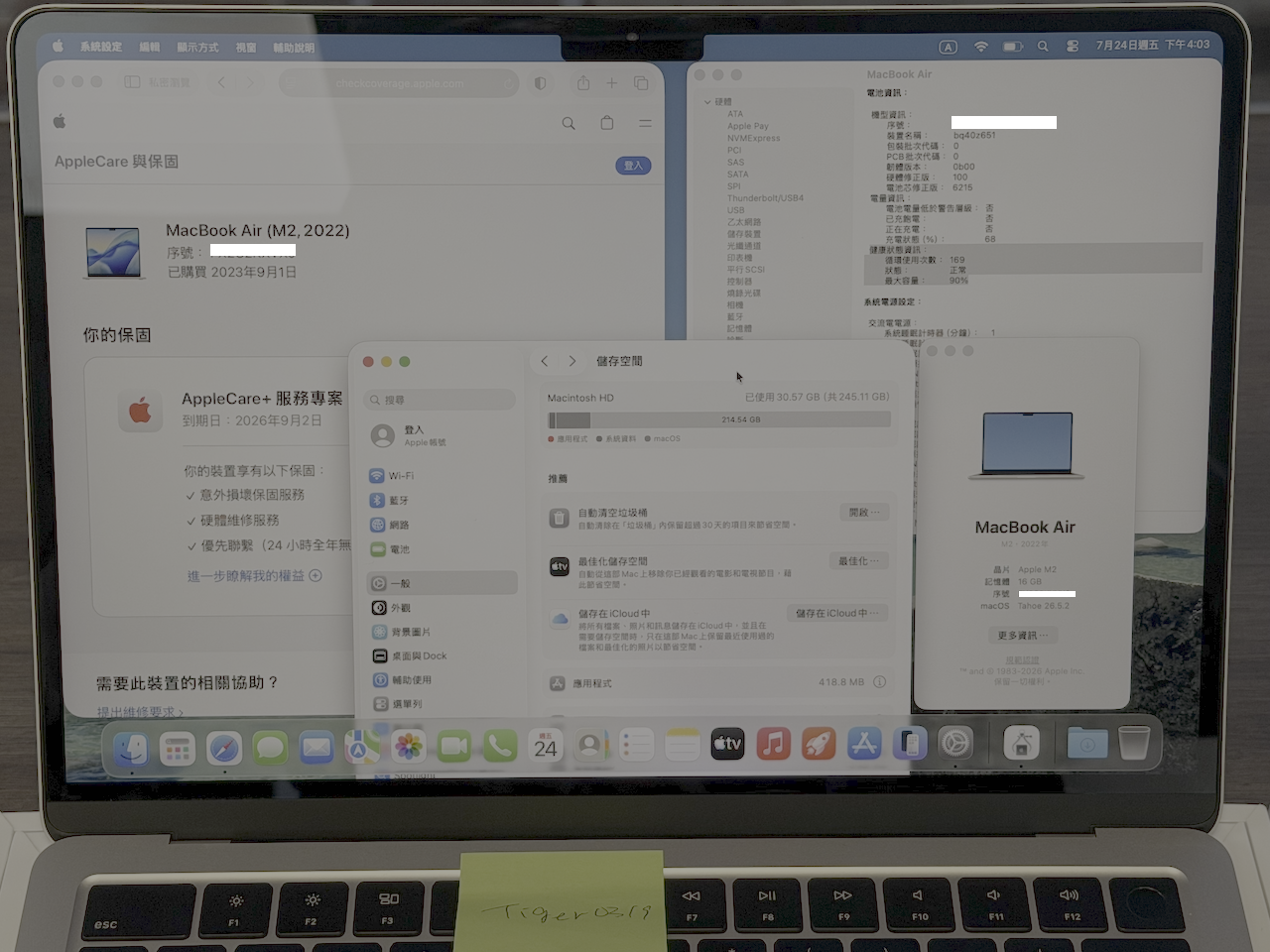Open Photos from the Dock

[x=408, y=747]
